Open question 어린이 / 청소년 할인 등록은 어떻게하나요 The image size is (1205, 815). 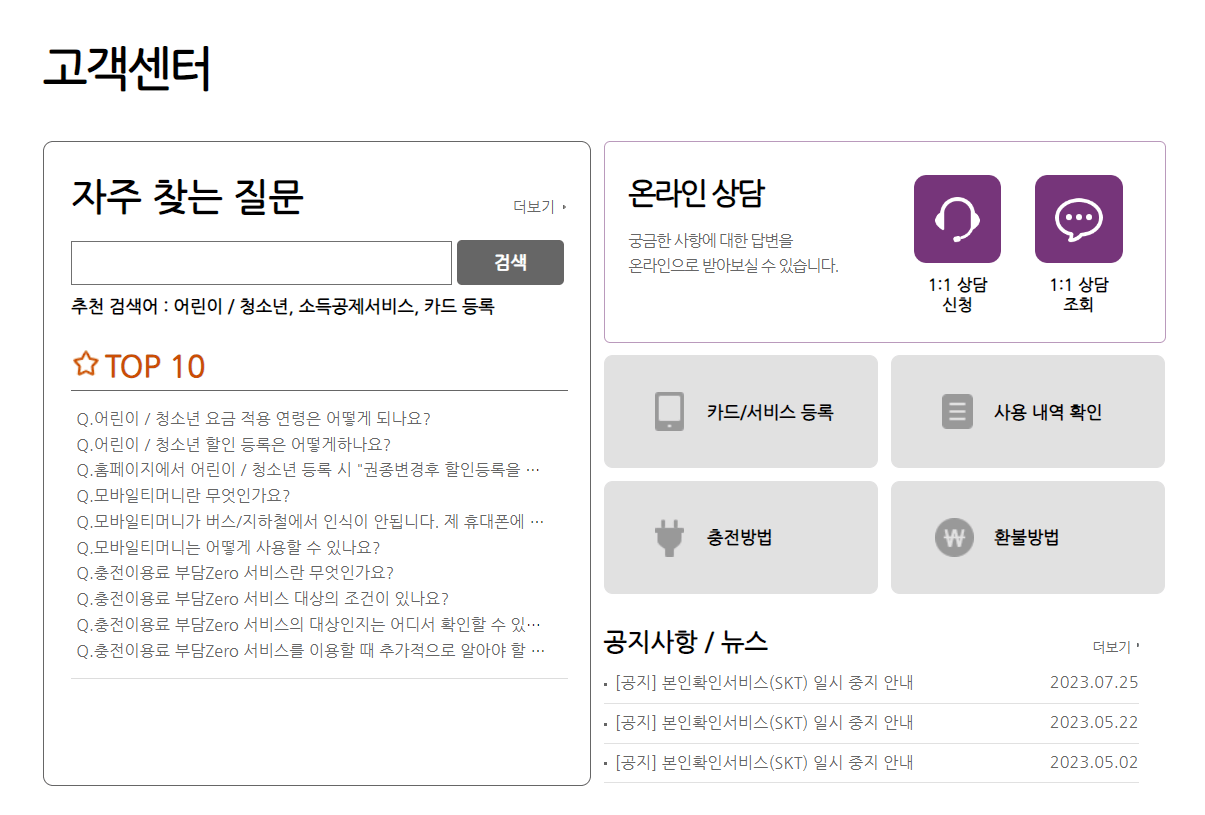233,444
